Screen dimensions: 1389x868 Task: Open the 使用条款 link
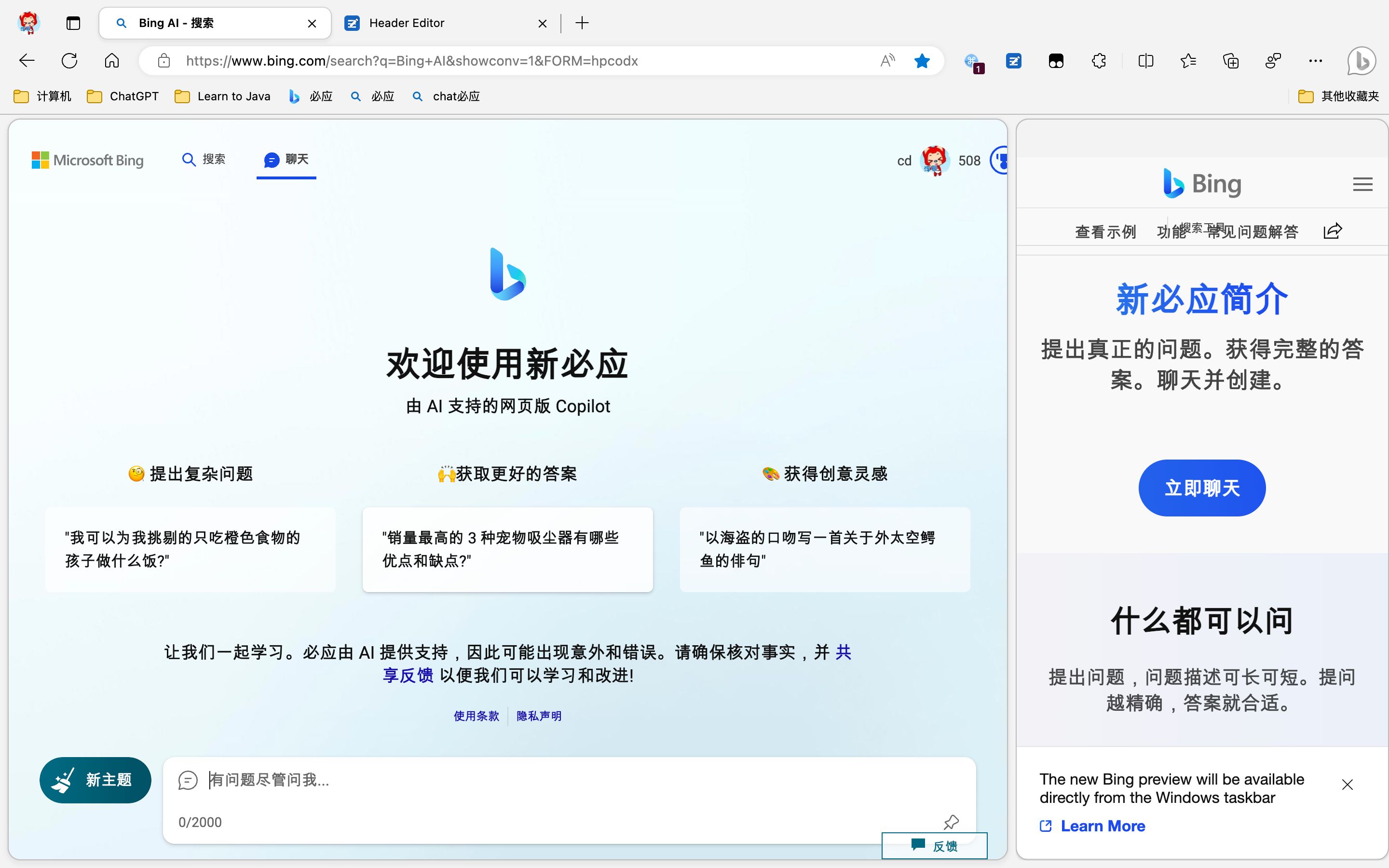pyautogui.click(x=477, y=716)
